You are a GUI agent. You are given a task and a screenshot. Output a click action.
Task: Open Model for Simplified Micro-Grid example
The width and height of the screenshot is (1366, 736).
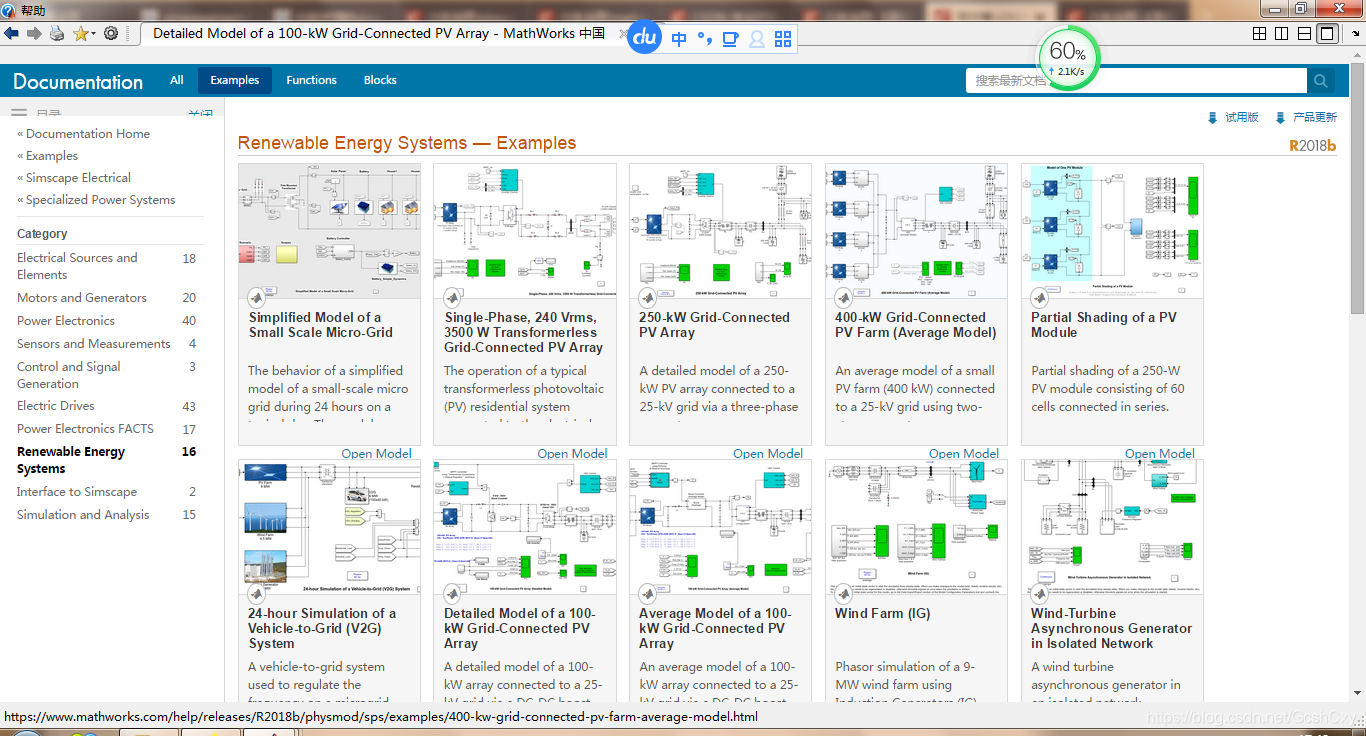click(x=376, y=454)
